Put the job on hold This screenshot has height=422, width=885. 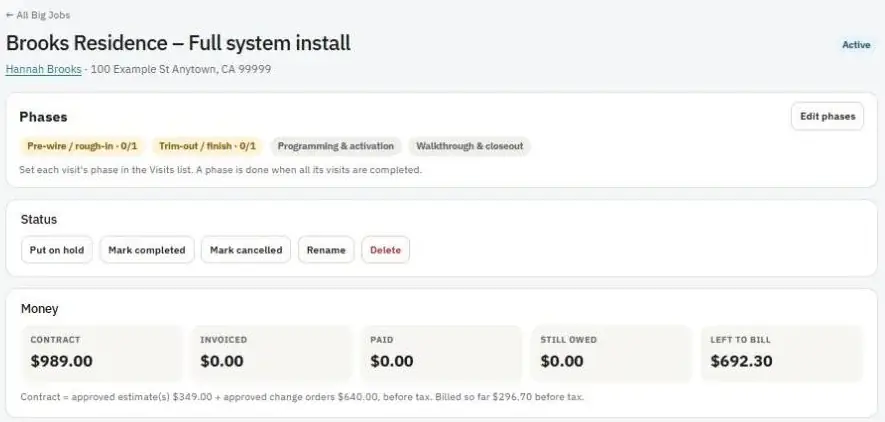tap(56, 250)
